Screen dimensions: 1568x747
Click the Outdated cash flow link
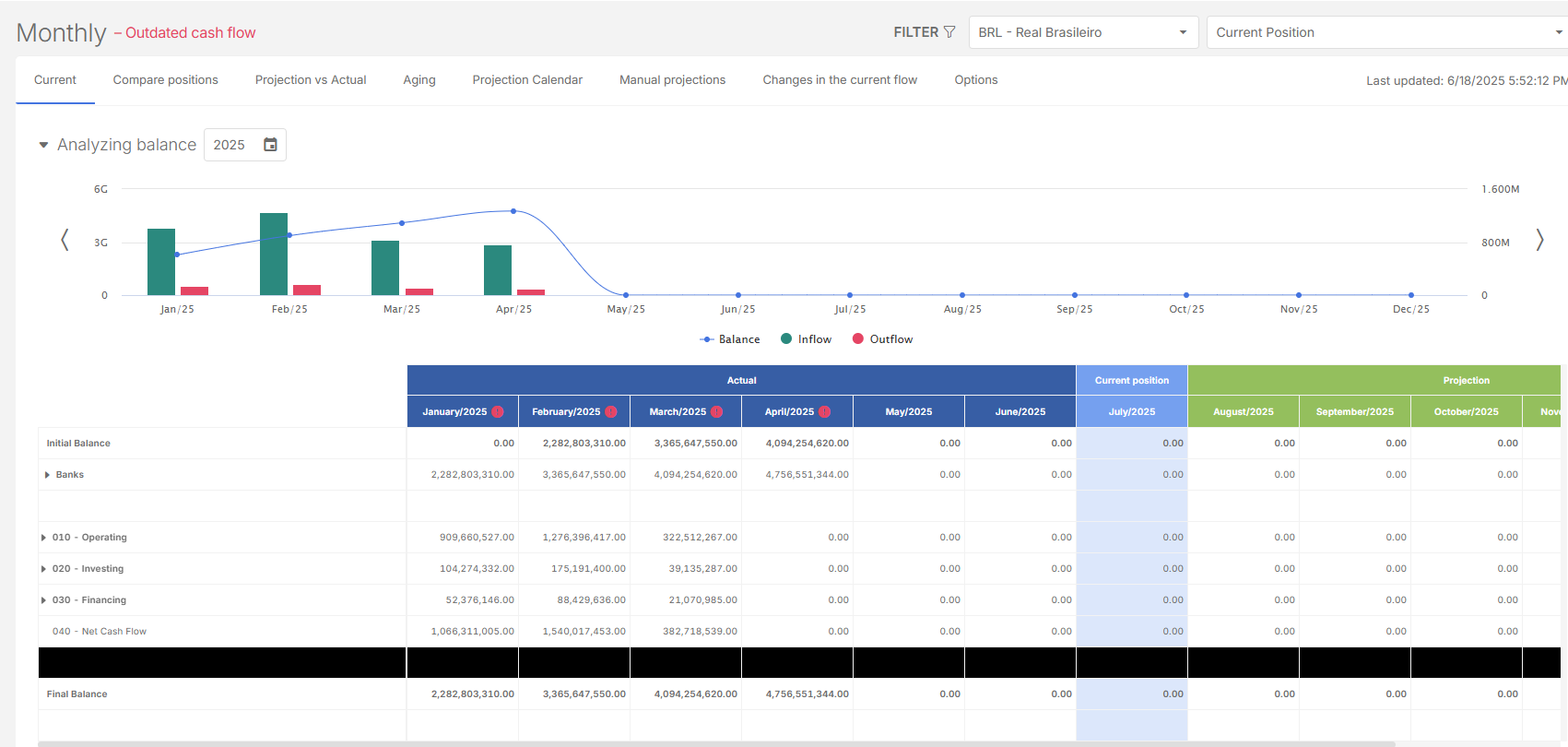(190, 33)
